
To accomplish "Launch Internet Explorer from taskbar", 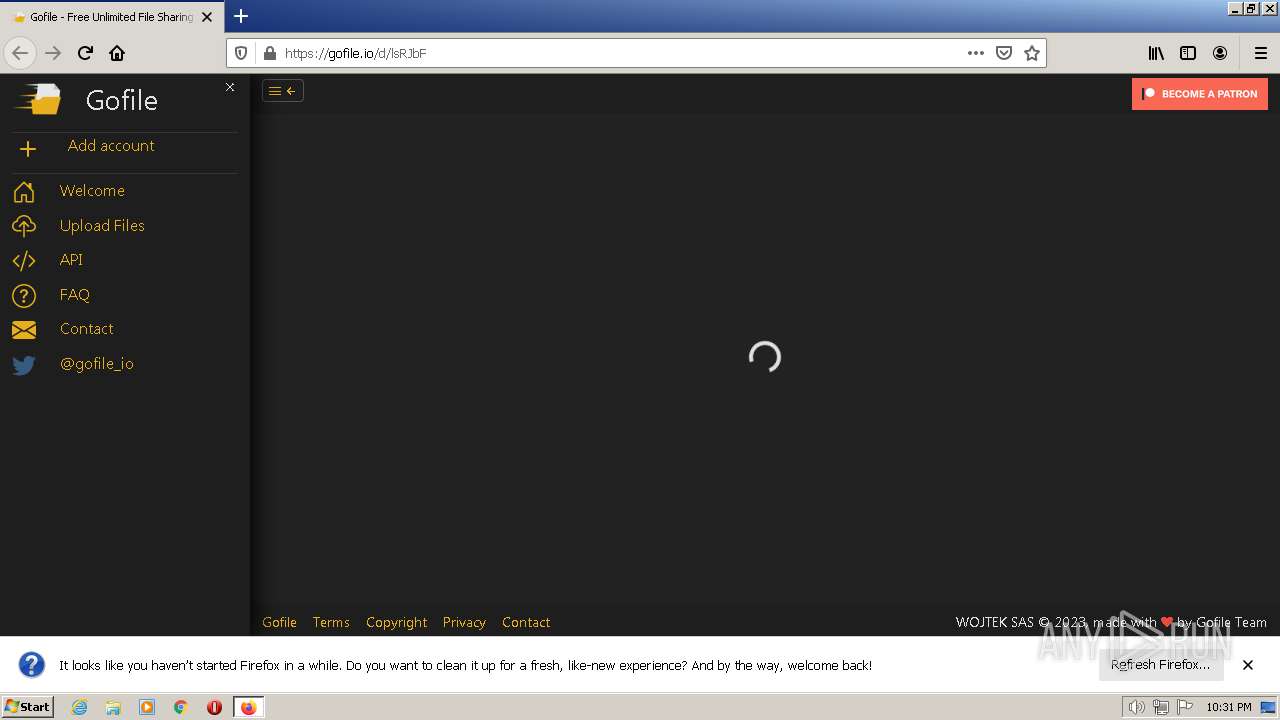I will pos(79,707).
